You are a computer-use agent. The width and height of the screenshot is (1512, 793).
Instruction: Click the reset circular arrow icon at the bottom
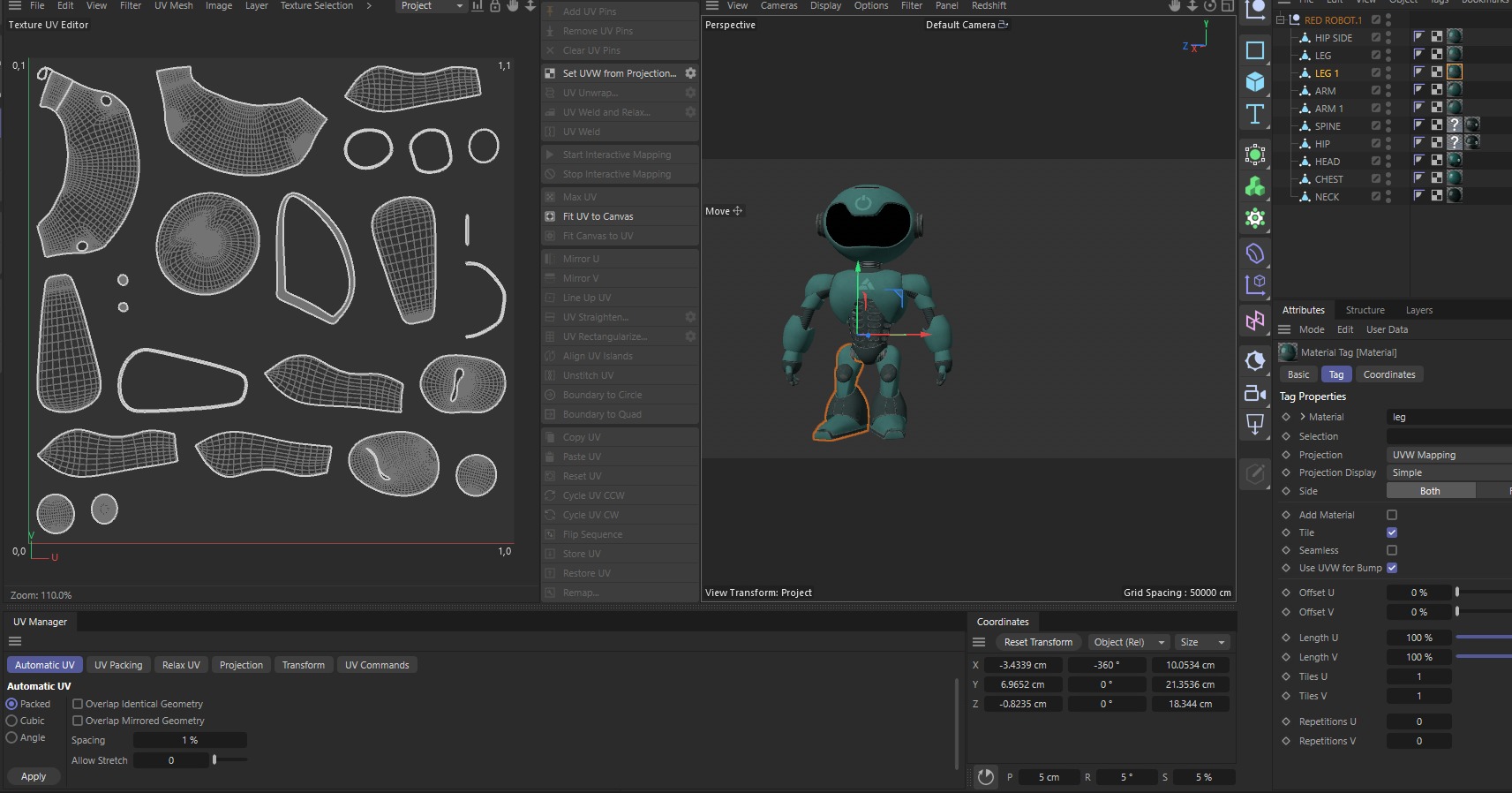(986, 777)
